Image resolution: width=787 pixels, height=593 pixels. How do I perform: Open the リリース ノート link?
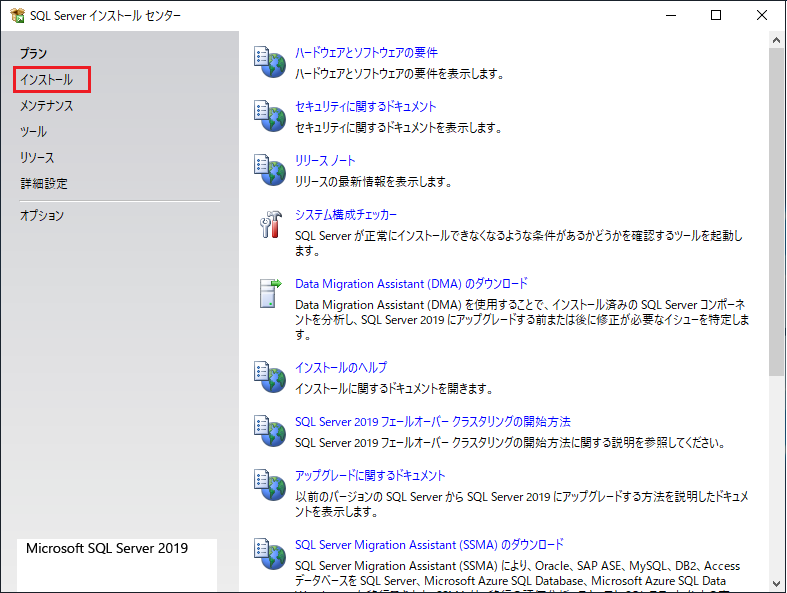(325, 161)
